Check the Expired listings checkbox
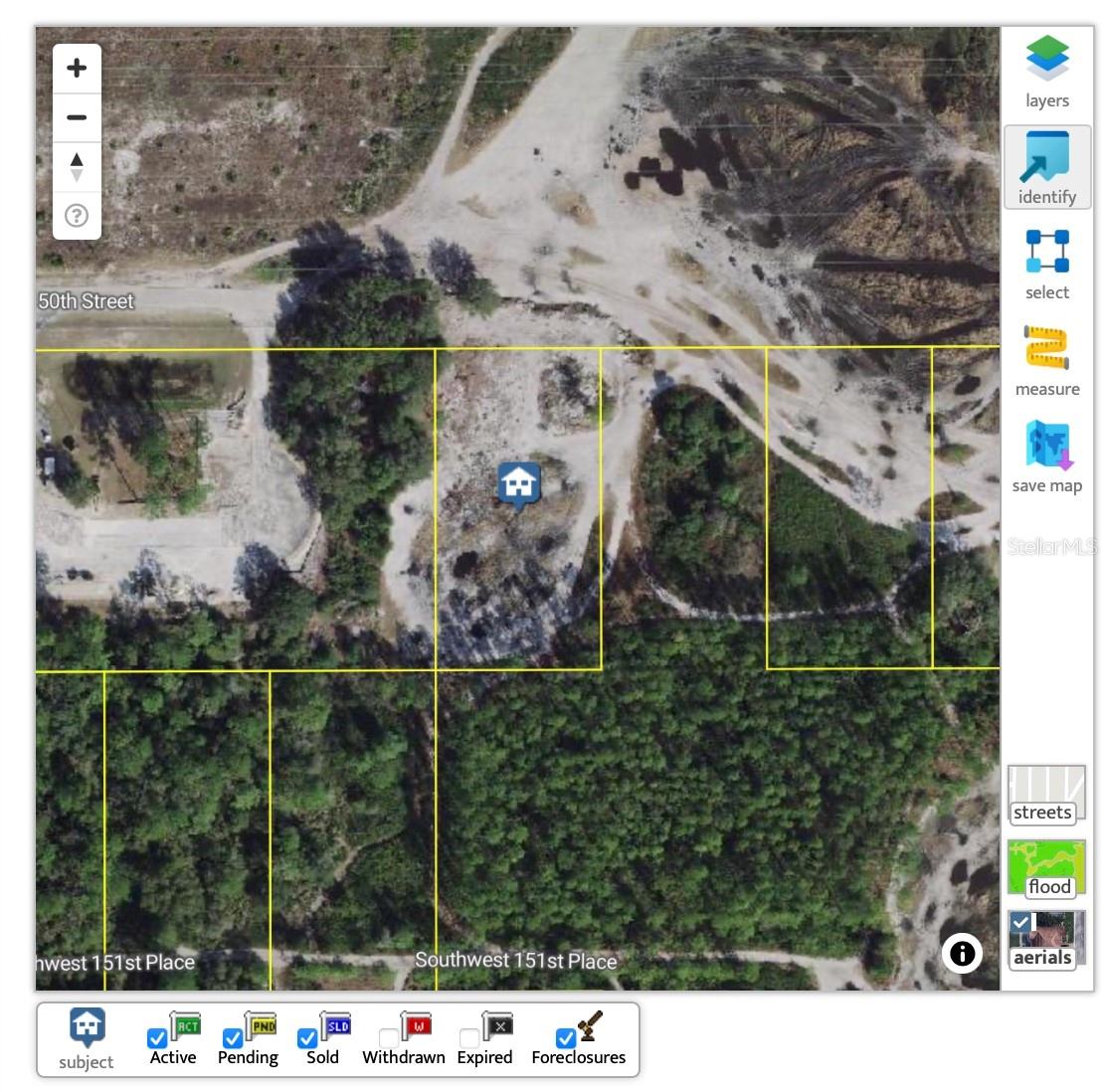 pos(464,1038)
